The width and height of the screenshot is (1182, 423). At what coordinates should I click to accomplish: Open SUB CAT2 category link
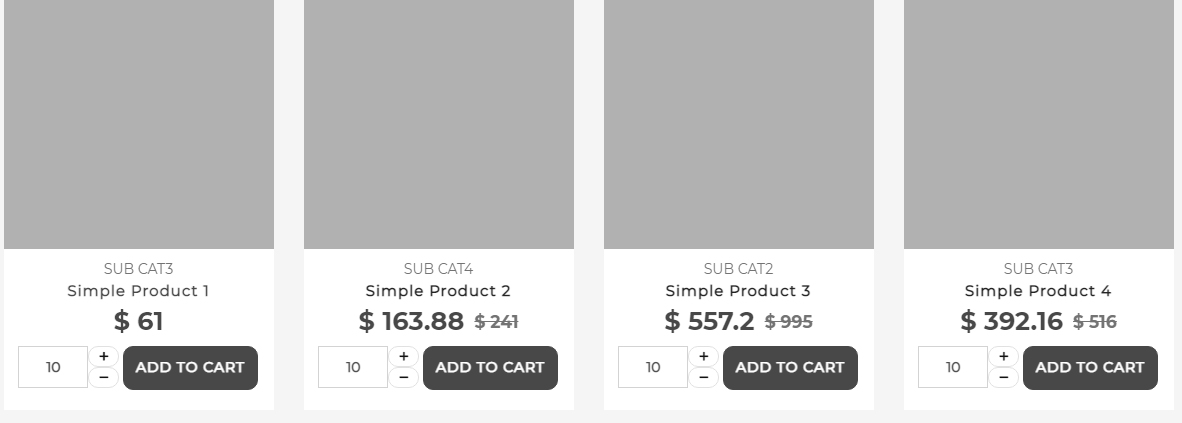coord(738,269)
